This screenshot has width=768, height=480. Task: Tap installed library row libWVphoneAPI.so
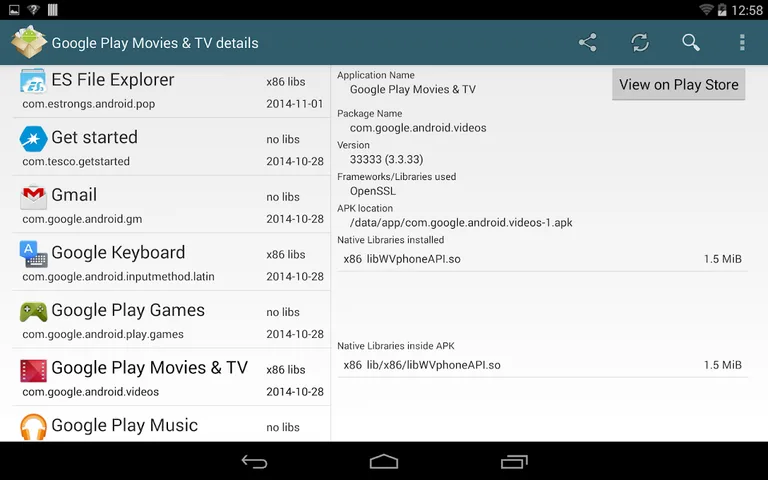click(x=542, y=259)
